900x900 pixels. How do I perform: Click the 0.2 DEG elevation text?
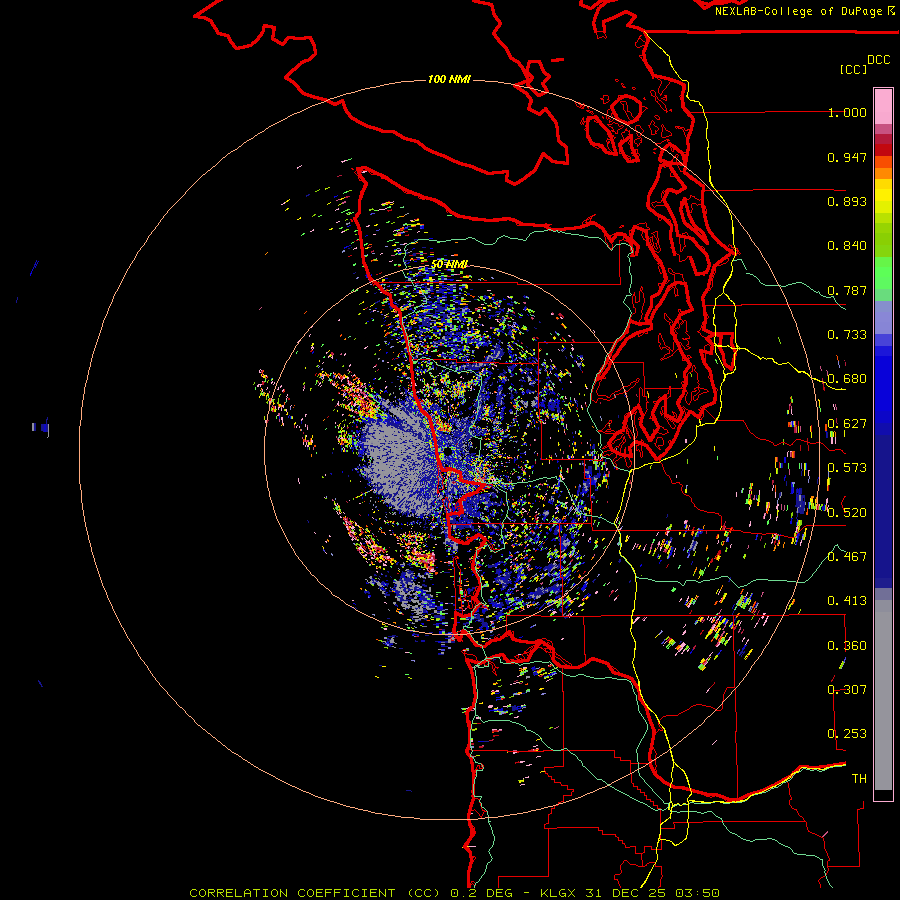[x=482, y=893]
